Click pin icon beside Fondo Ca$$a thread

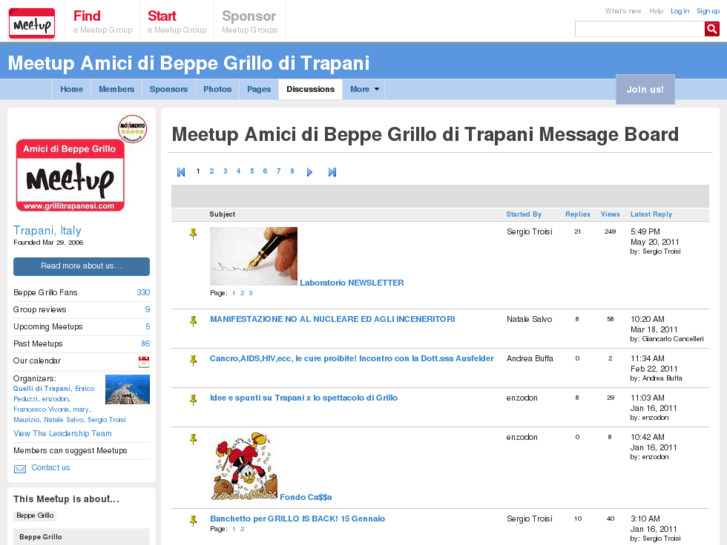coord(193,439)
